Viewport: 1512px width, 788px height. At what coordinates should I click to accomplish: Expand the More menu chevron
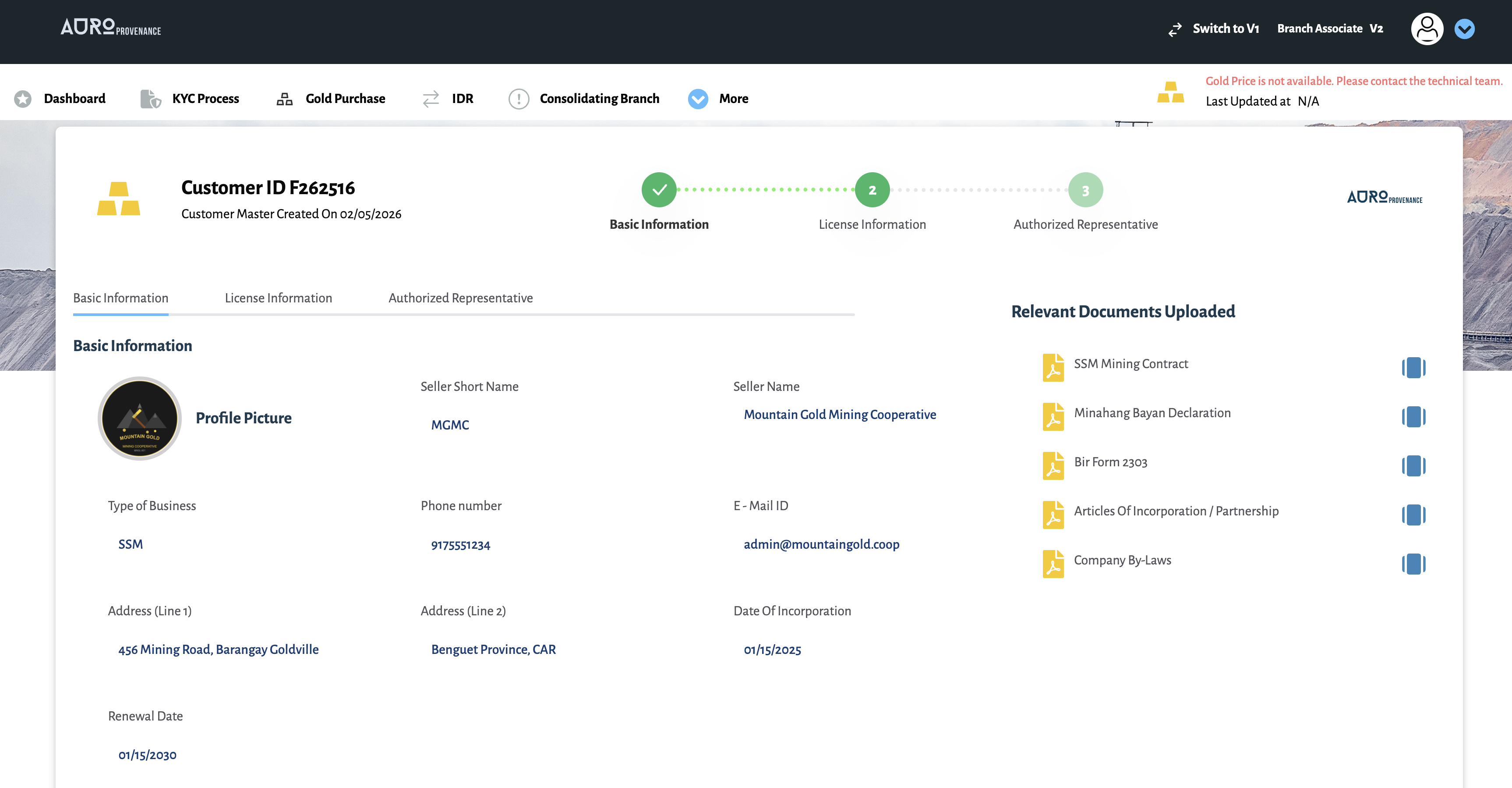coord(697,98)
